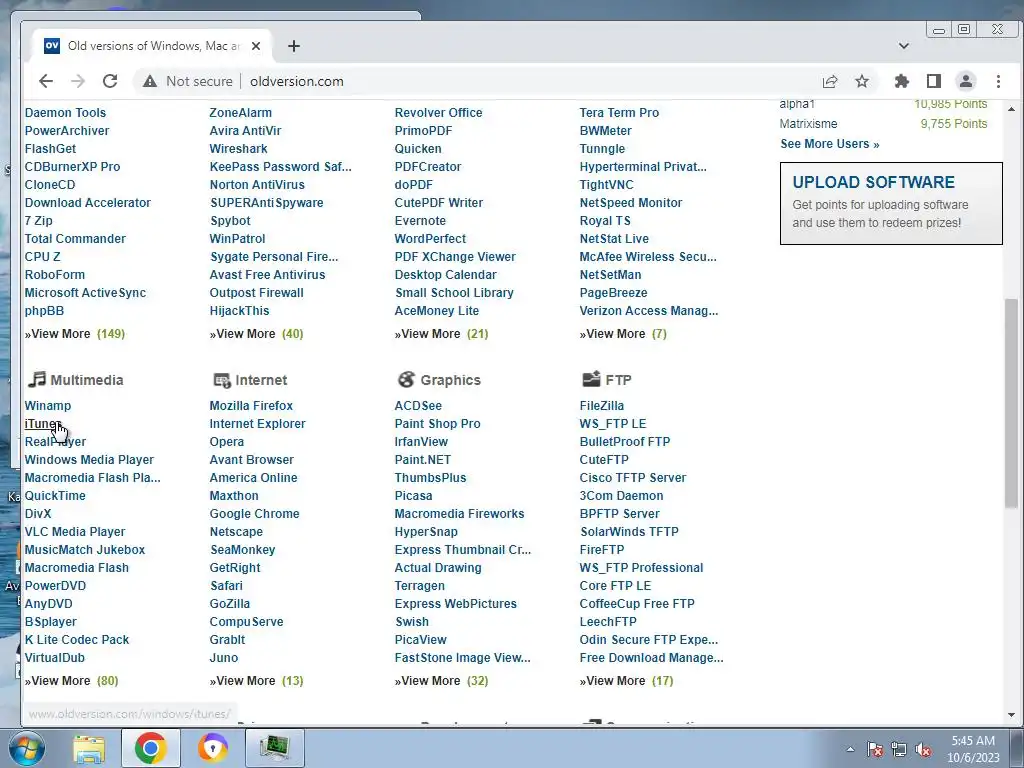The width and height of the screenshot is (1024, 768).
Task: Open the Paint.NET link
Action: tap(423, 460)
